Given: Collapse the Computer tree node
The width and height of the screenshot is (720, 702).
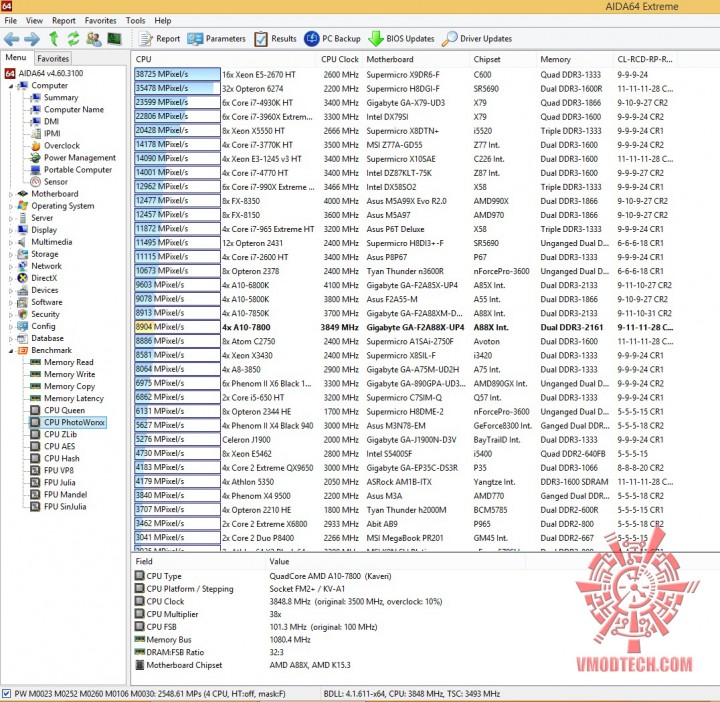Looking at the screenshot, I should (x=11, y=86).
